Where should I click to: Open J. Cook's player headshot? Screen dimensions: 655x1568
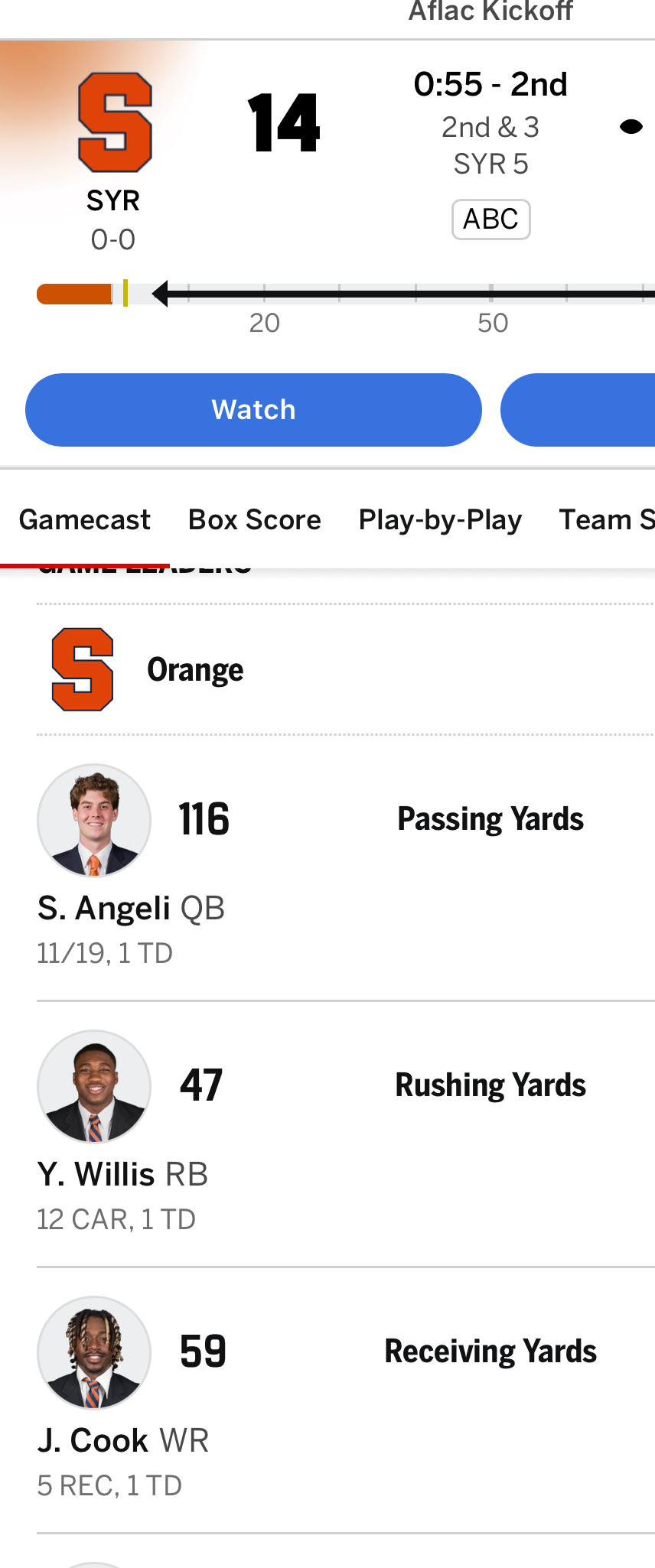[94, 1352]
